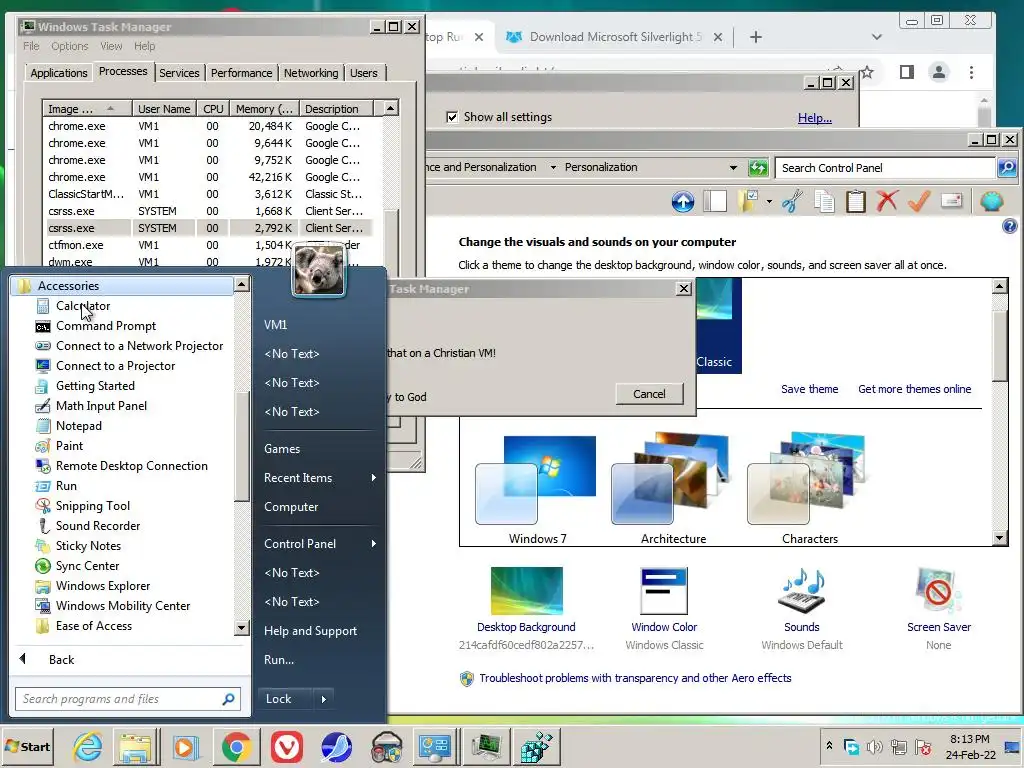
Task: Open Snipping Tool in the Accessories list
Action: pyautogui.click(x=93, y=506)
